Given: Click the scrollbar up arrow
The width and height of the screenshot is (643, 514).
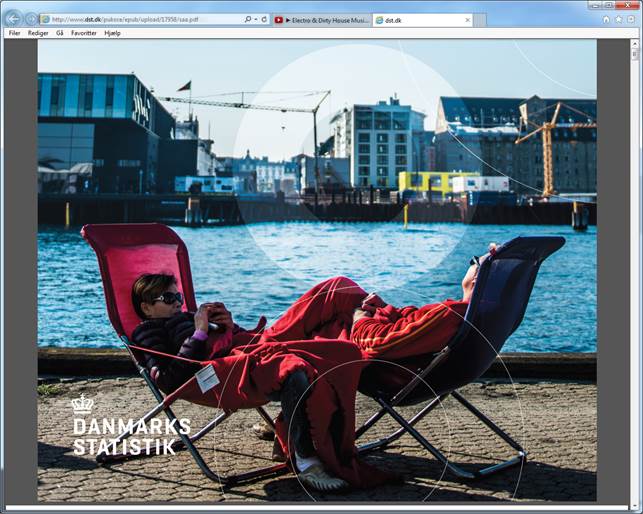Looking at the screenshot, I should pos(635,43).
